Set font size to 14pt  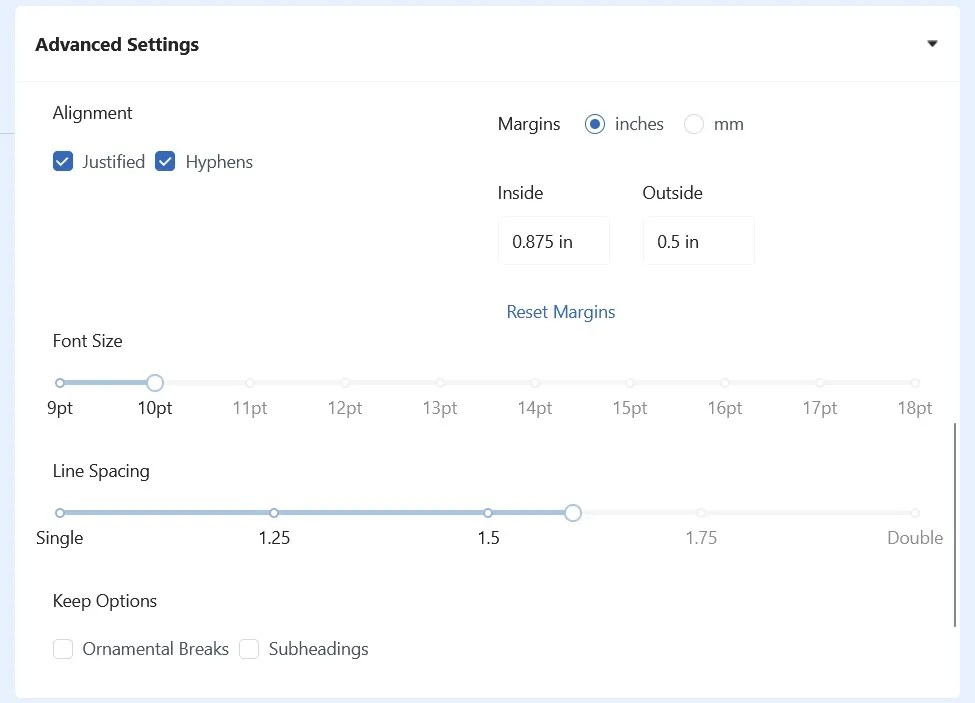[x=535, y=383]
